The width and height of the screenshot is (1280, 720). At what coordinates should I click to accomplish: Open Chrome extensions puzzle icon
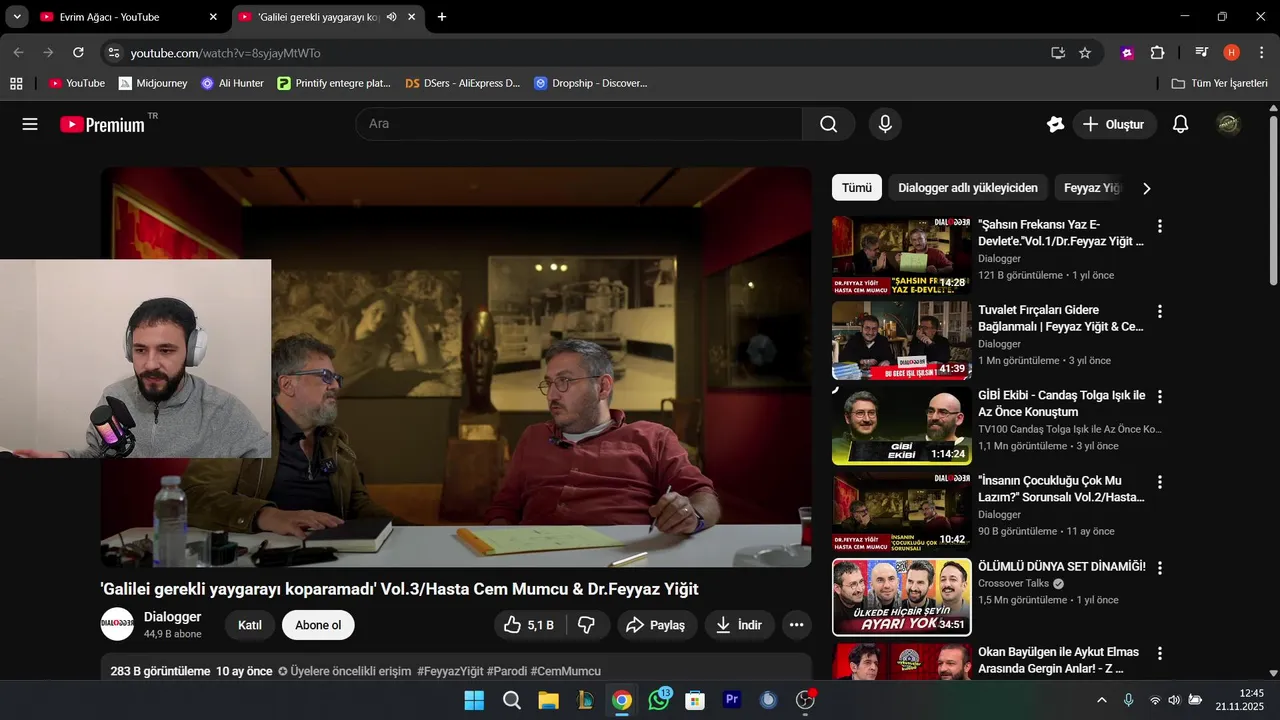[x=1157, y=53]
